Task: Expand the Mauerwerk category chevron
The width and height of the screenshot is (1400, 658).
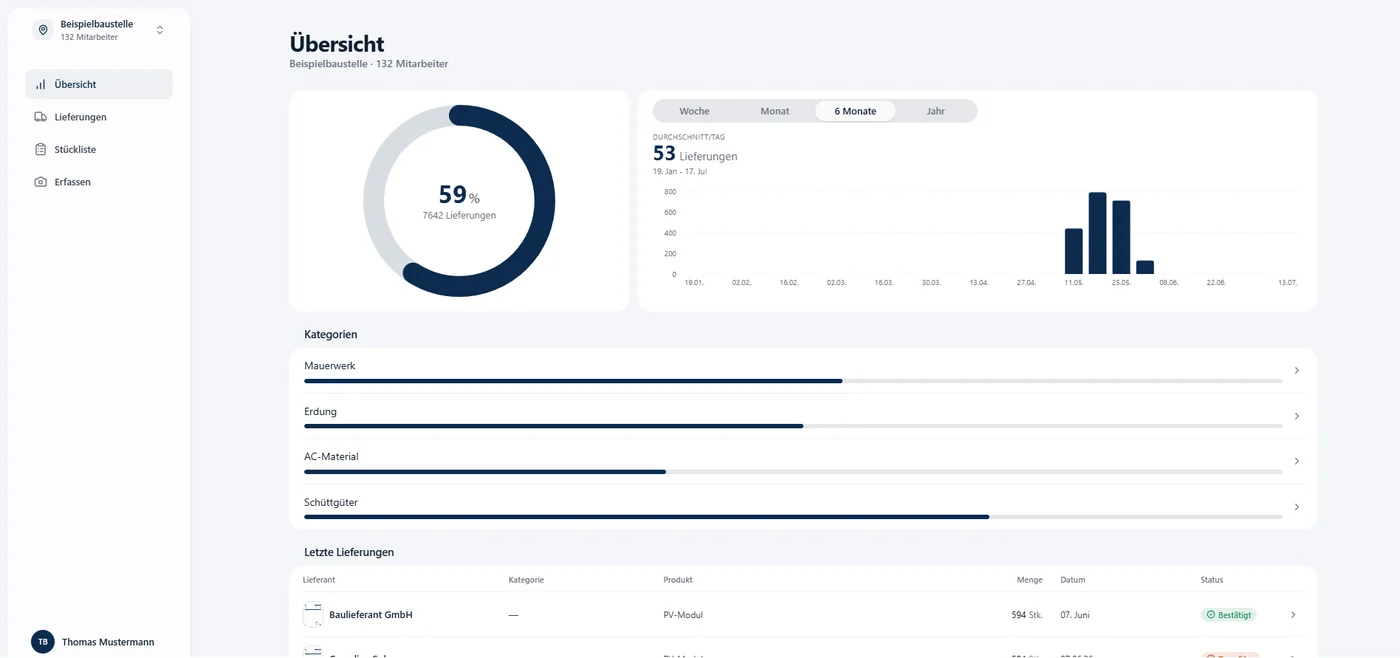Action: (1297, 370)
